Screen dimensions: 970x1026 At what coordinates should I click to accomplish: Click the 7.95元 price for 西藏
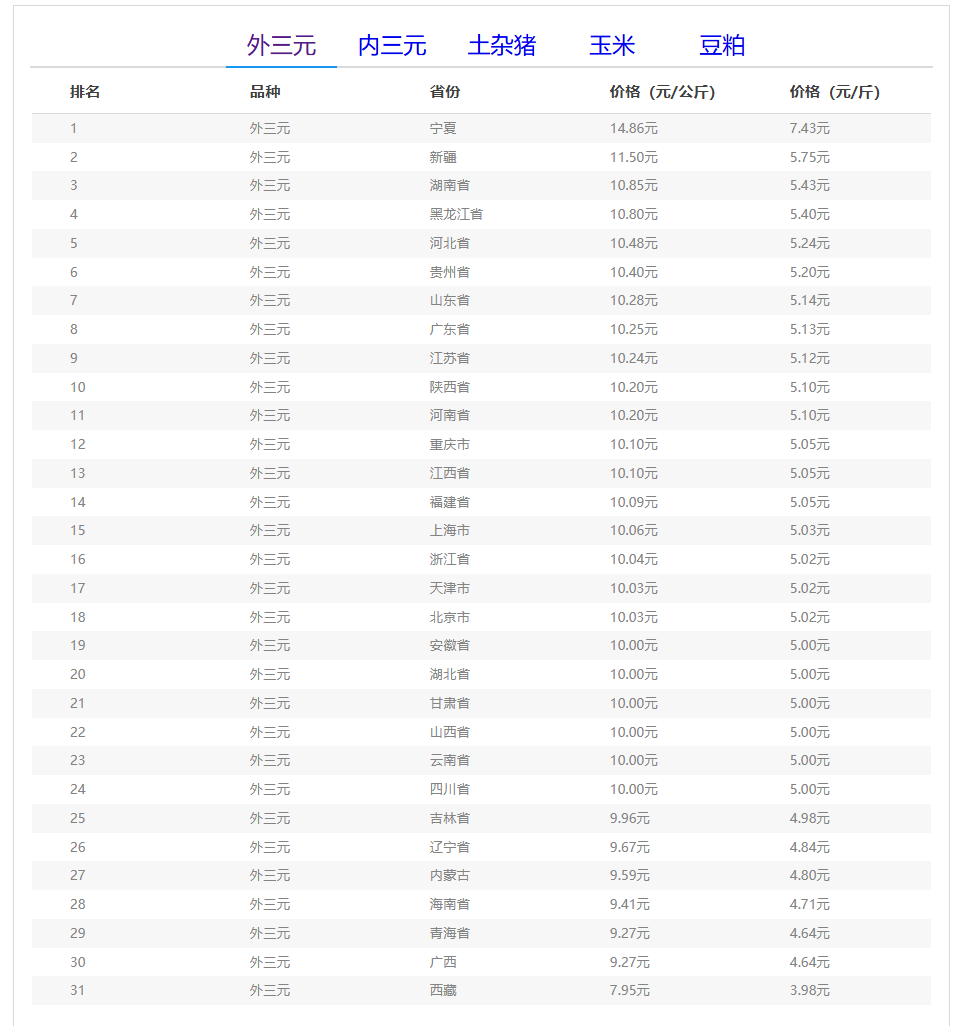click(x=630, y=990)
